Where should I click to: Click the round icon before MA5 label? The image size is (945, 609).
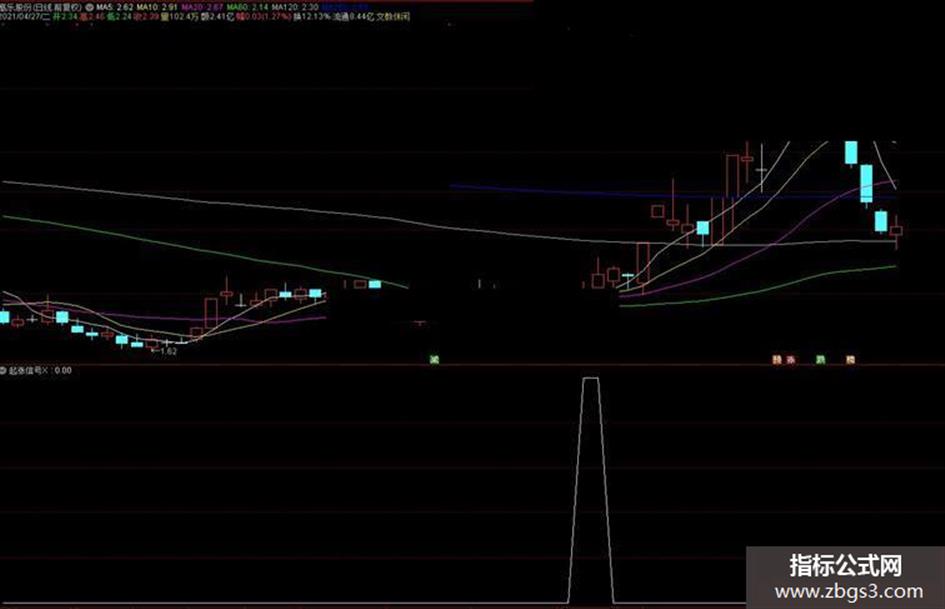click(x=89, y=7)
